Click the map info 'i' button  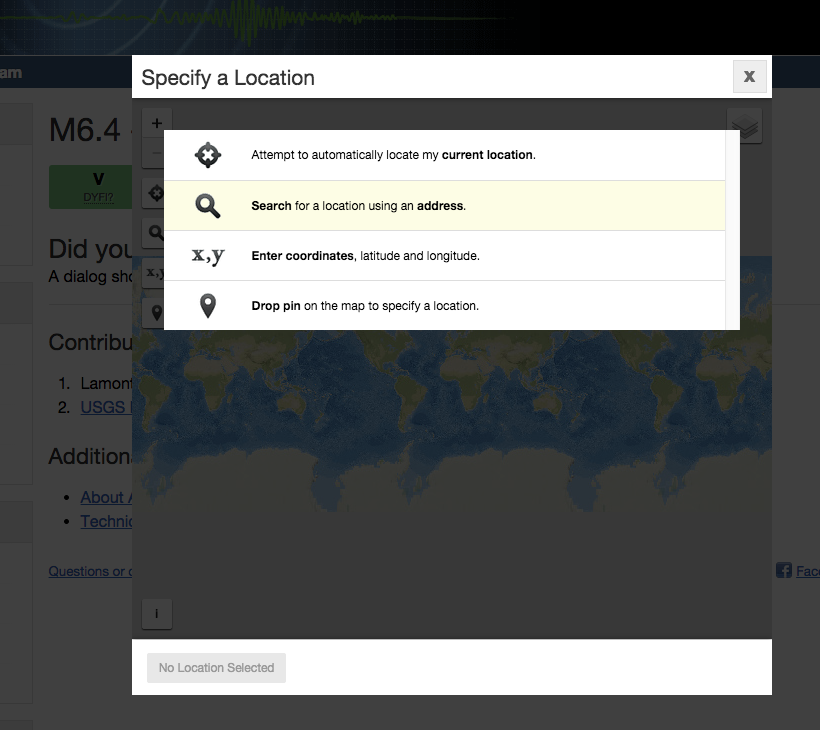(157, 614)
